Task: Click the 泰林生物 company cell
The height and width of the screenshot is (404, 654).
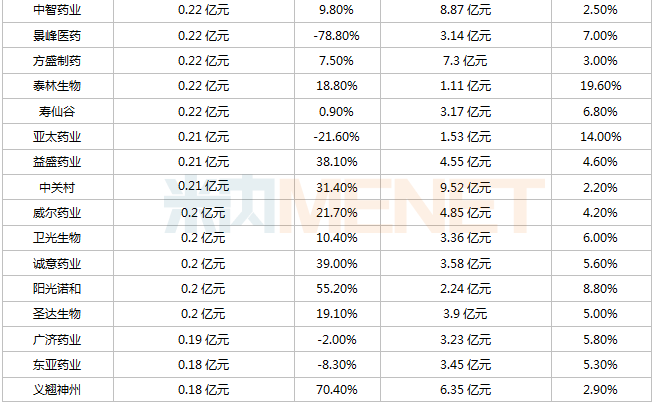Action: tap(57, 86)
